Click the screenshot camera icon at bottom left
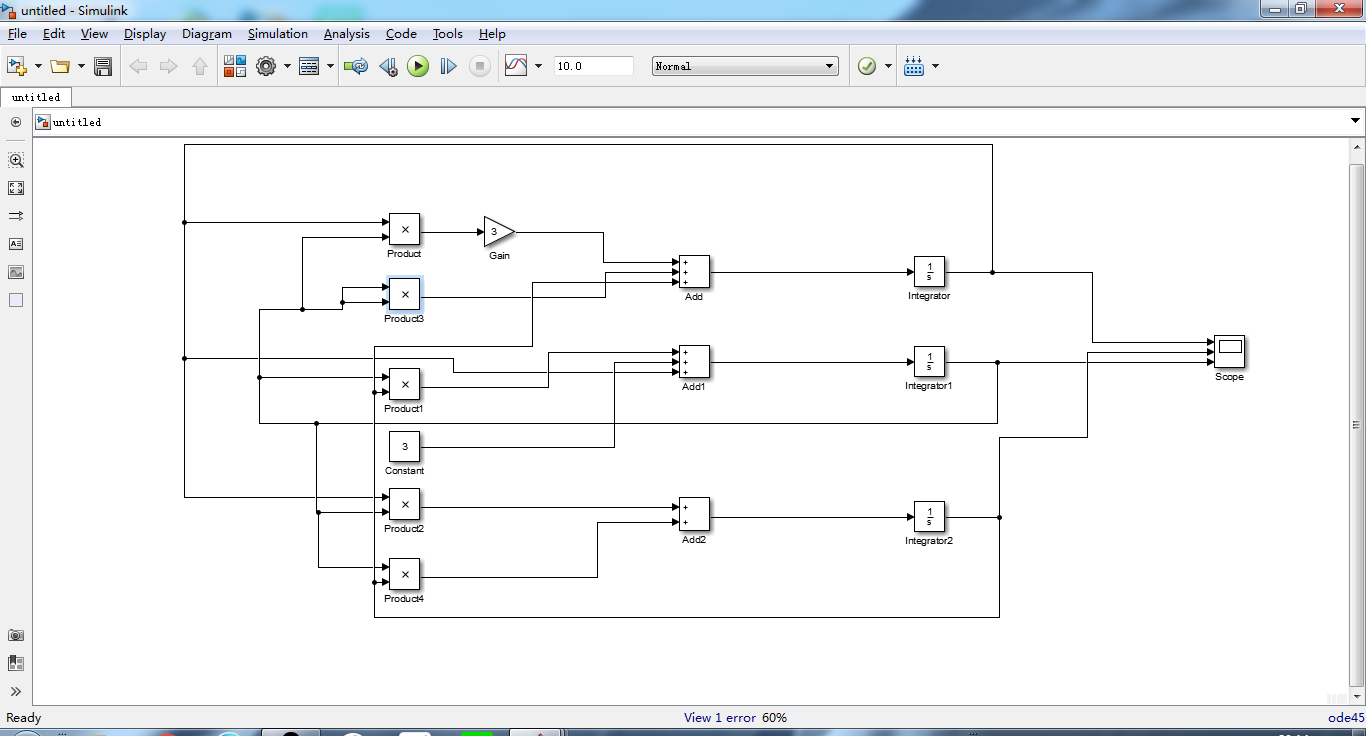Viewport: 1366px width, 736px height. (x=16, y=635)
